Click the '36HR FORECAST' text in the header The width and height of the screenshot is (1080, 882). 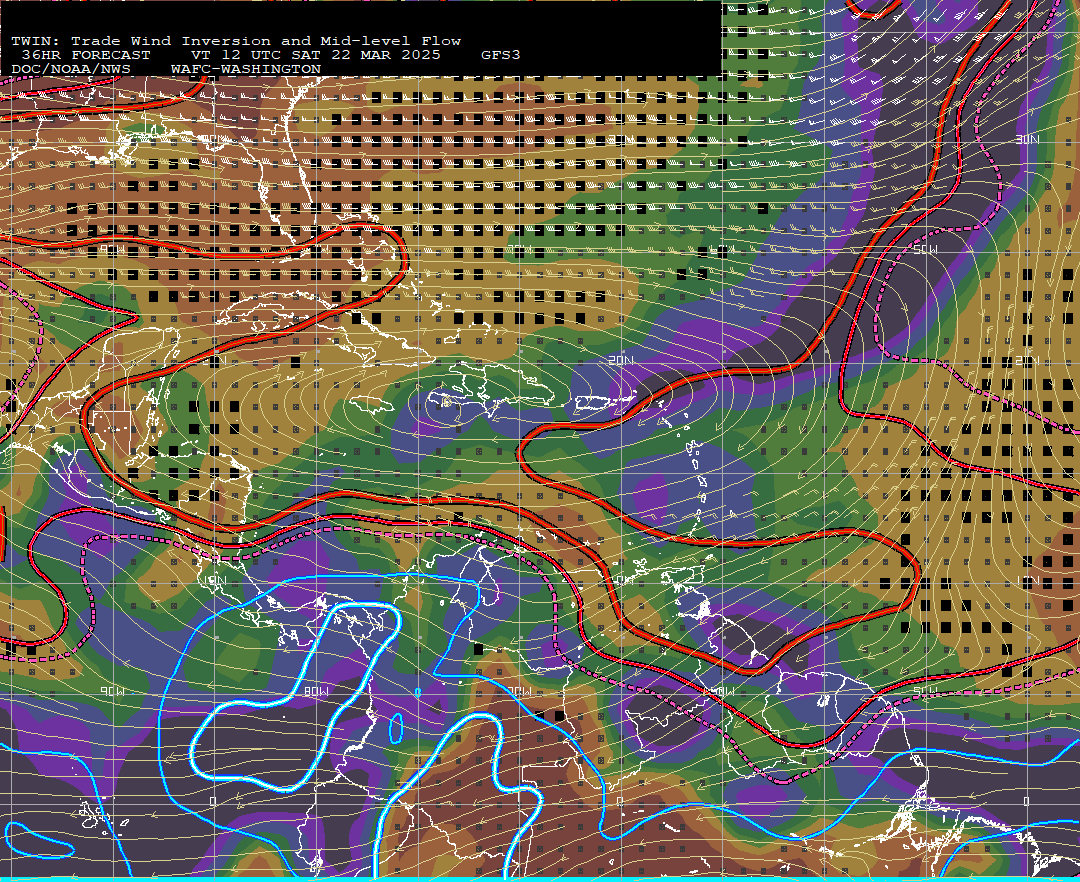tap(85, 55)
